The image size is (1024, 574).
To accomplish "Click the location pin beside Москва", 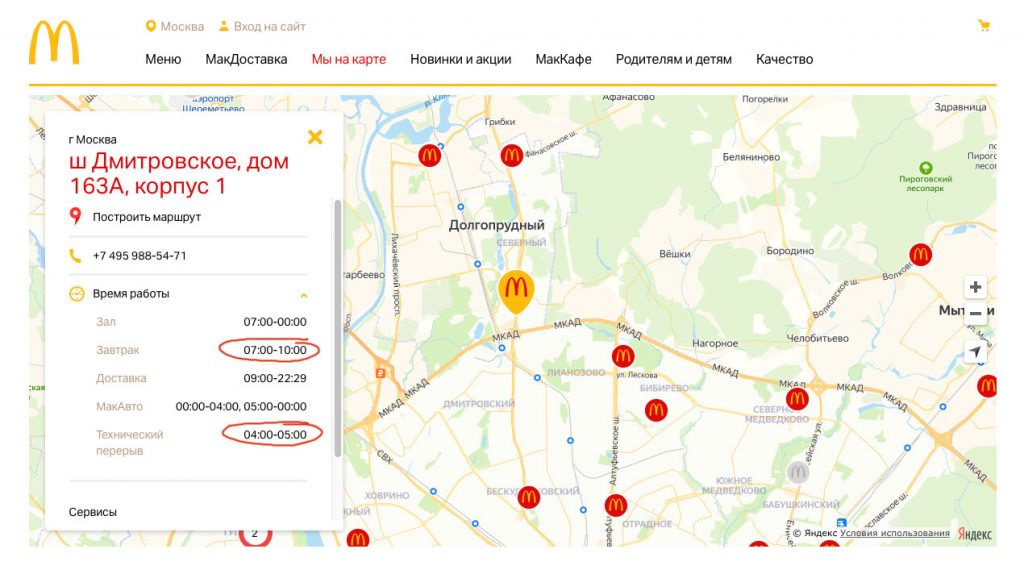I will (151, 26).
